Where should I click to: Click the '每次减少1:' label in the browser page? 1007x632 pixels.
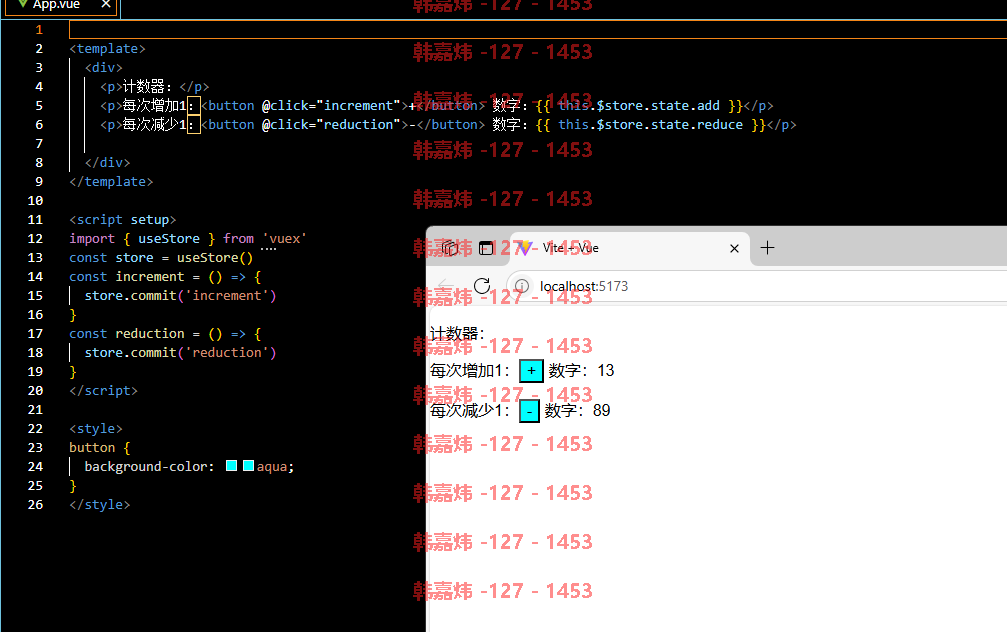[469, 411]
